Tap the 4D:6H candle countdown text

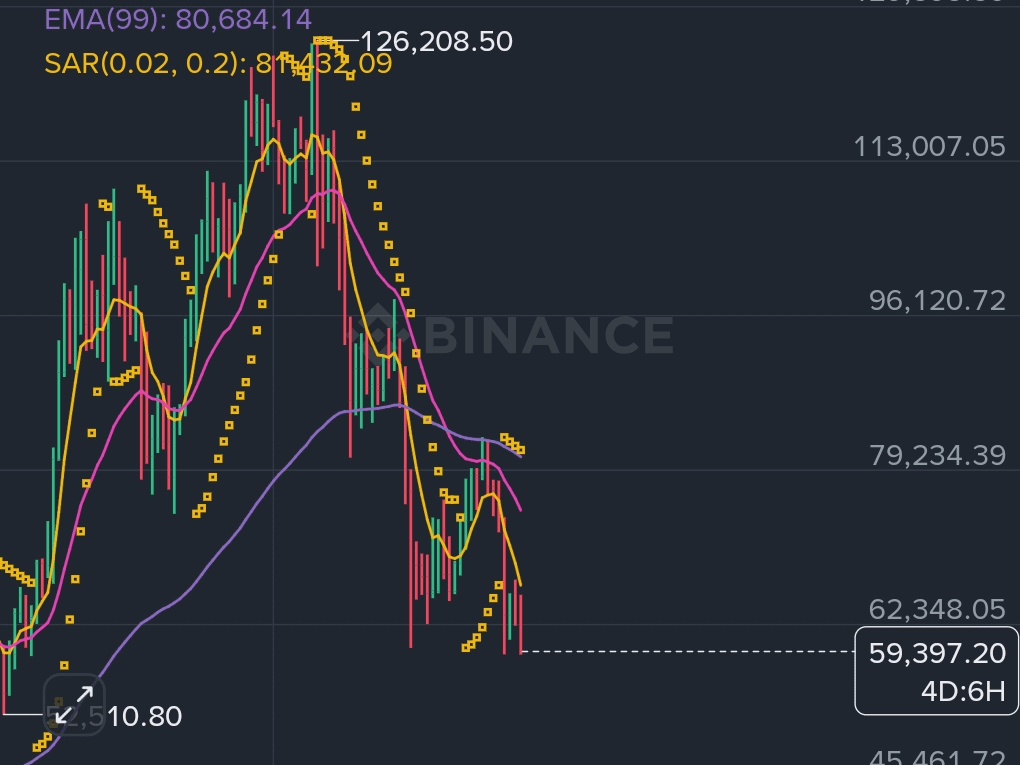tap(963, 691)
